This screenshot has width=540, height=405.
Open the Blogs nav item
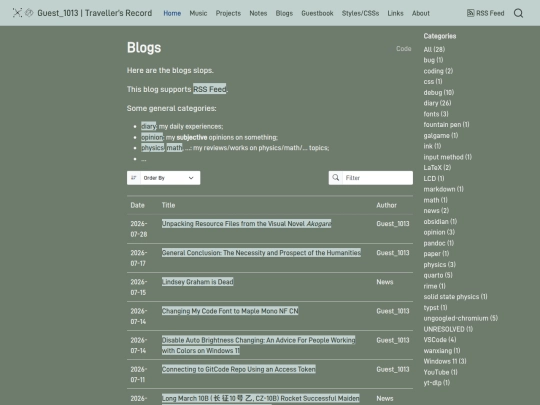coord(284,13)
